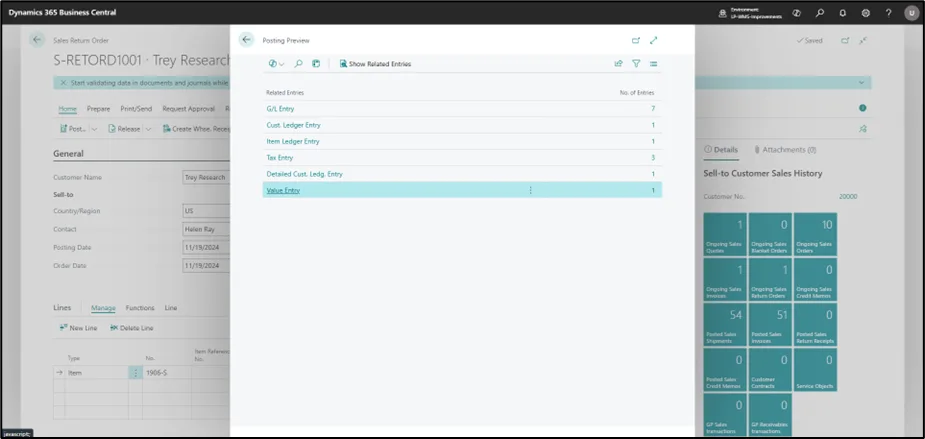This screenshot has height=439, width=925.
Task: Open Posting Preview in a new window
Action: tap(635, 41)
